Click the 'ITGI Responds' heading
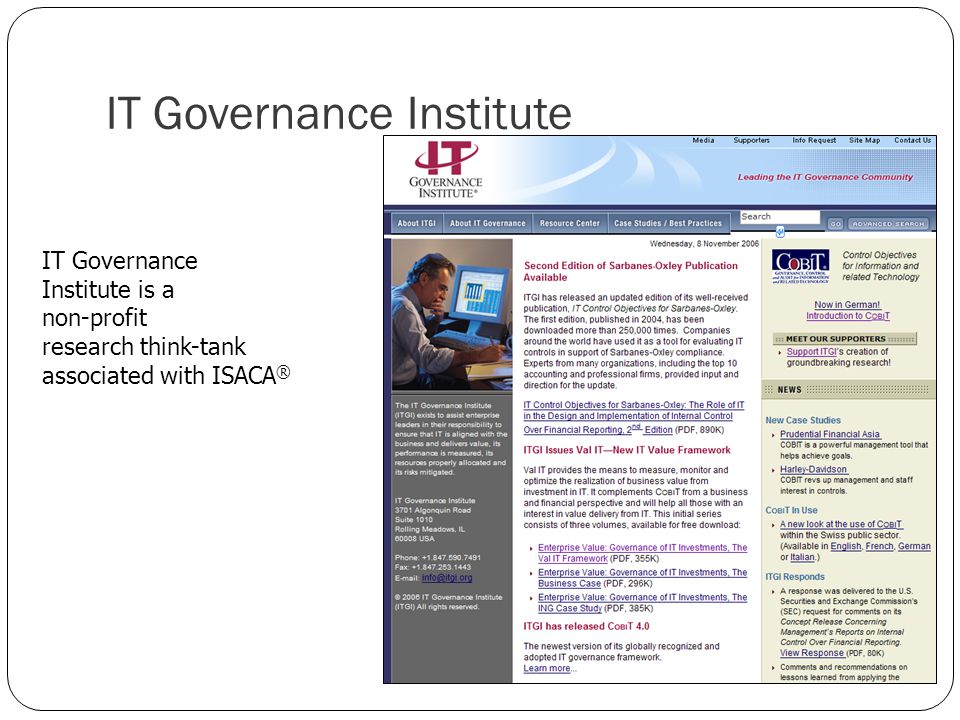Image resolution: width=960 pixels, height=720 pixels. coord(795,577)
